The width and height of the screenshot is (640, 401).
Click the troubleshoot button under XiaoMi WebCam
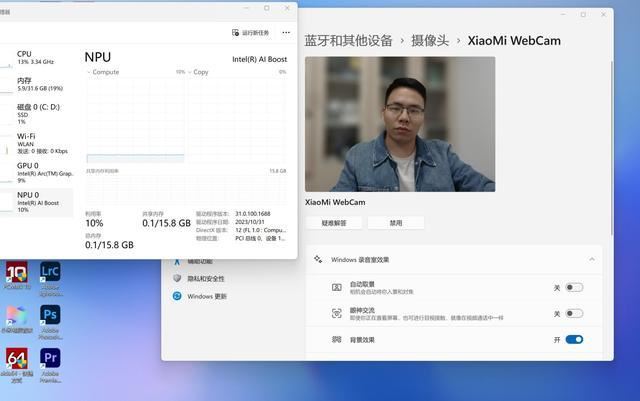[334, 223]
